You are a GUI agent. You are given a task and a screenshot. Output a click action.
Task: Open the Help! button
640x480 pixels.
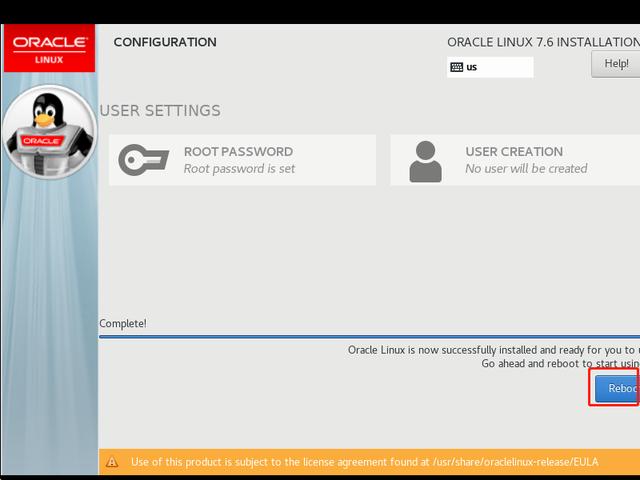(616, 64)
